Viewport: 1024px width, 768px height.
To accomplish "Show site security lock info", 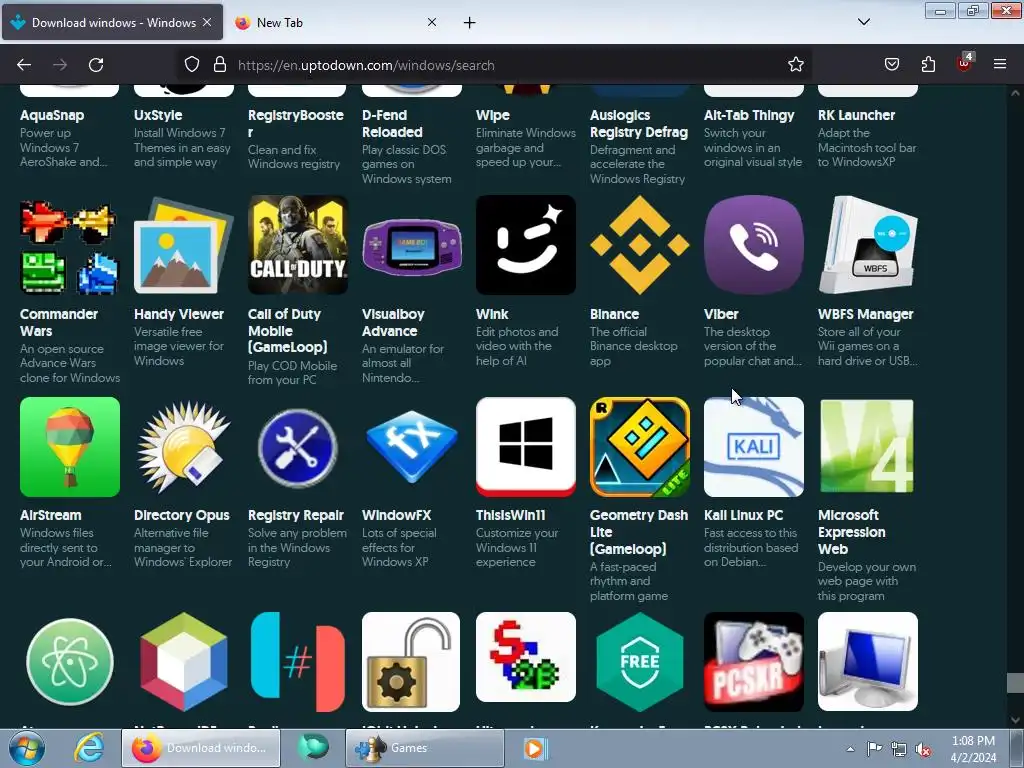I will [220, 65].
